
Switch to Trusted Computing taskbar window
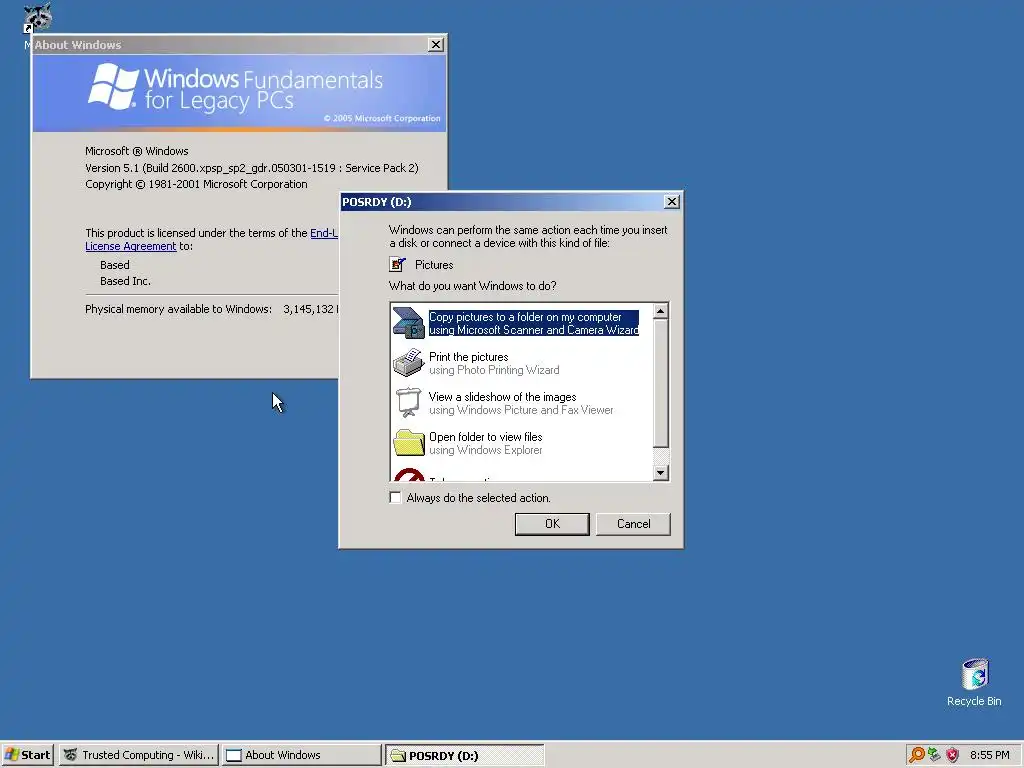pos(139,755)
